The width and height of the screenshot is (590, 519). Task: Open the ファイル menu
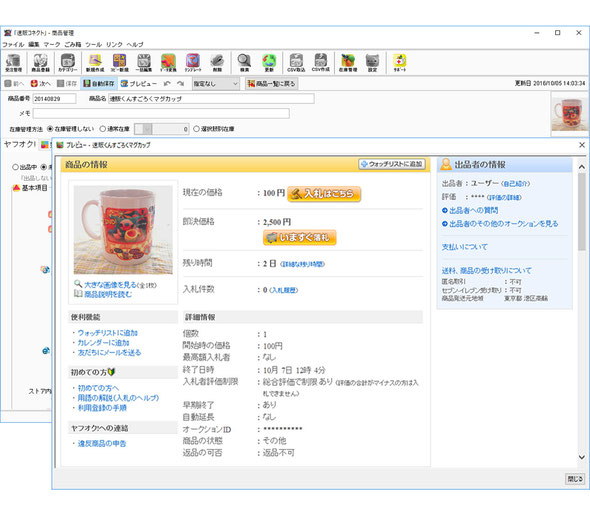(13, 44)
